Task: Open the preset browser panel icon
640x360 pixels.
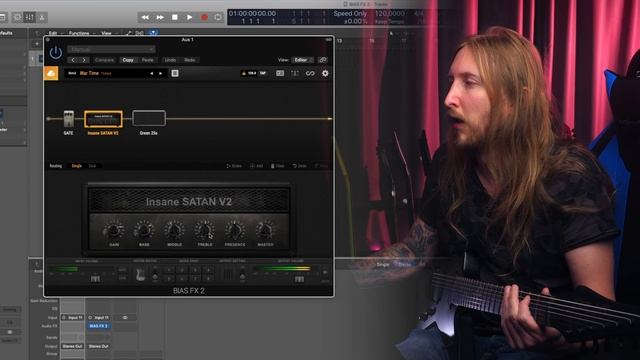Action: (x=280, y=73)
